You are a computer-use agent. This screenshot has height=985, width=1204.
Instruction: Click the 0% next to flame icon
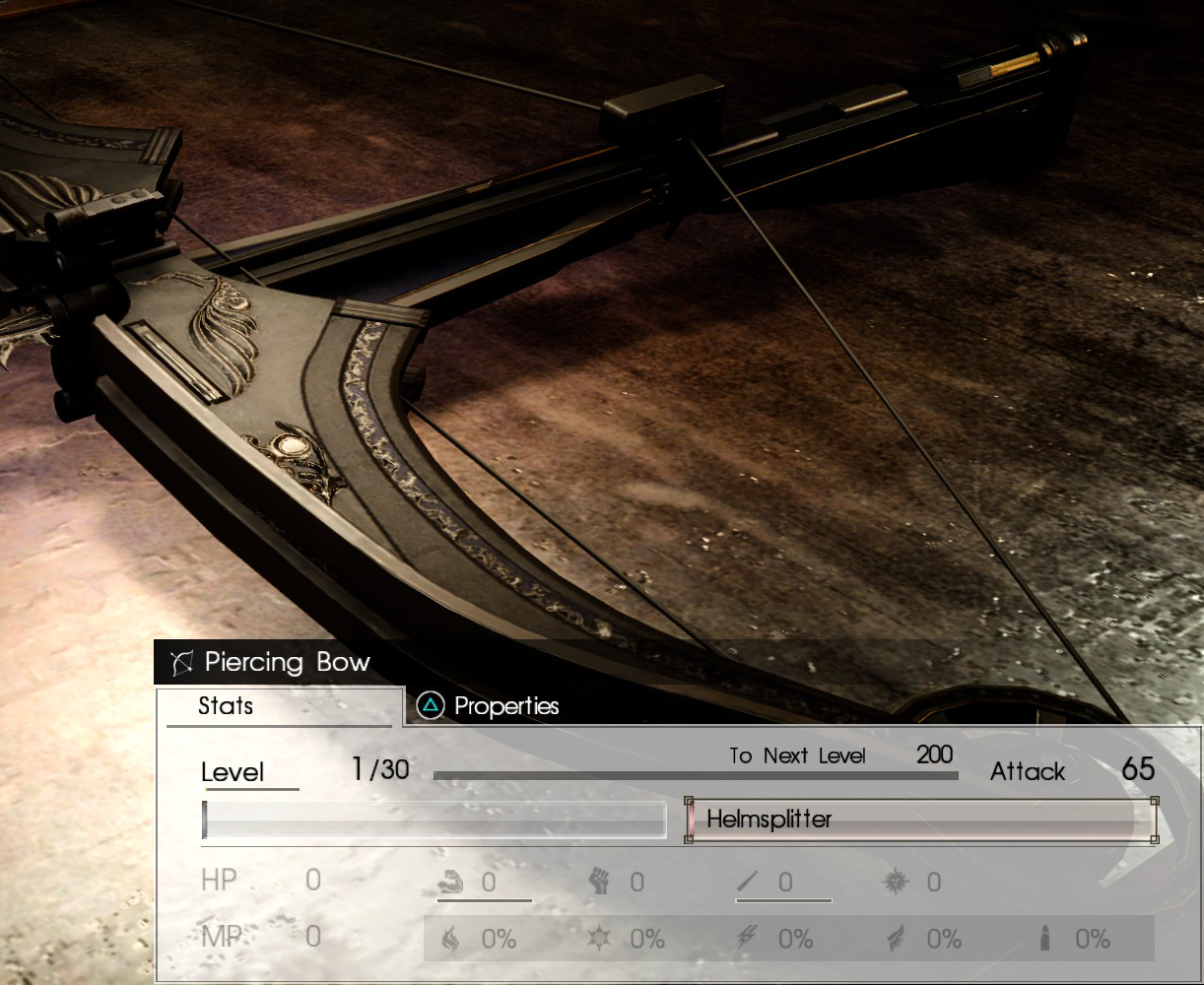click(499, 940)
